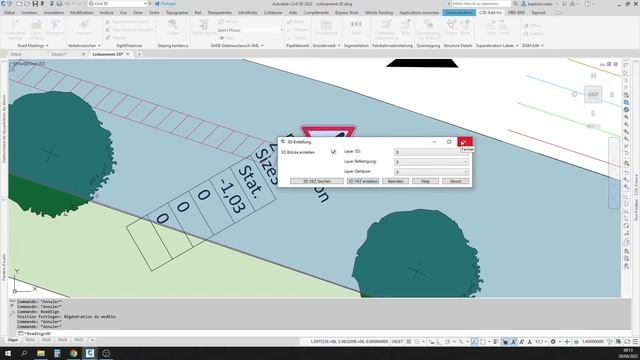Open the Vehicle Tracking ribbon tab
Image resolution: width=640 pixels, height=360 pixels.
click(379, 13)
